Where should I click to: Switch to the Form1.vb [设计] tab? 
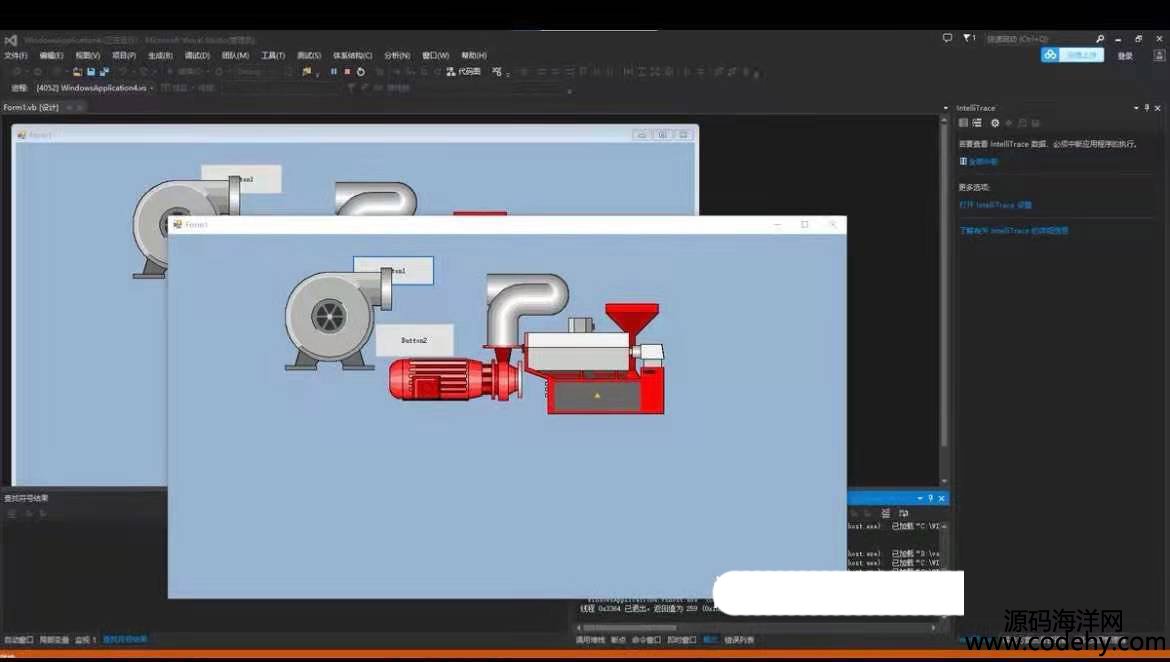tap(31, 107)
